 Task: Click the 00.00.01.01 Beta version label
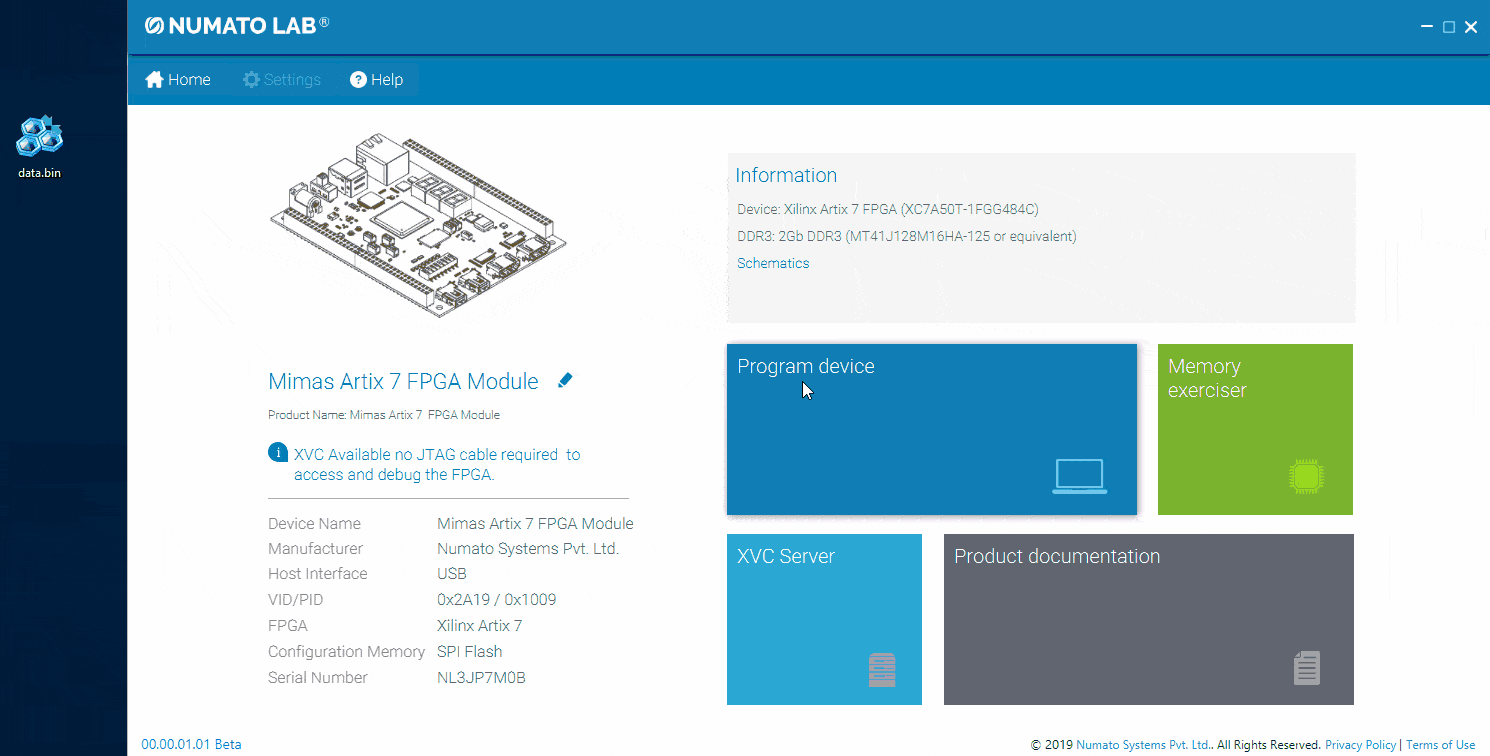tap(191, 744)
